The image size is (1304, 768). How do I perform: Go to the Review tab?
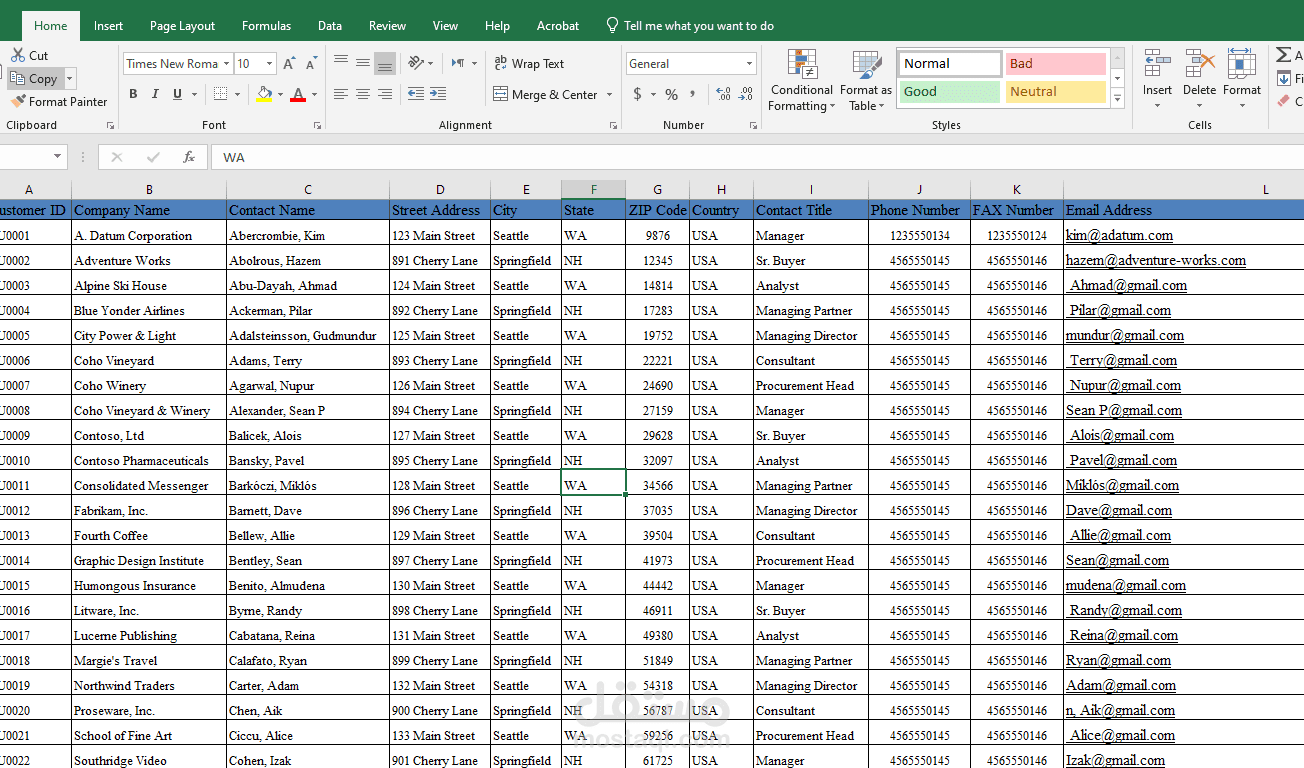click(x=388, y=26)
